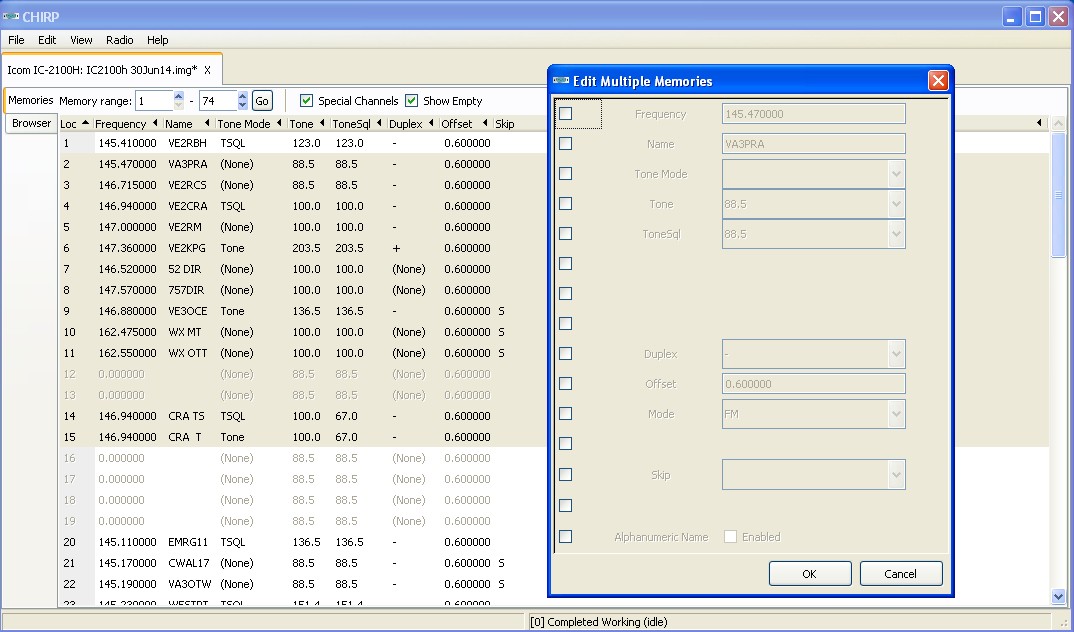1074x632 pixels.
Task: Toggle the Special Channels checkbox
Action: click(x=306, y=101)
